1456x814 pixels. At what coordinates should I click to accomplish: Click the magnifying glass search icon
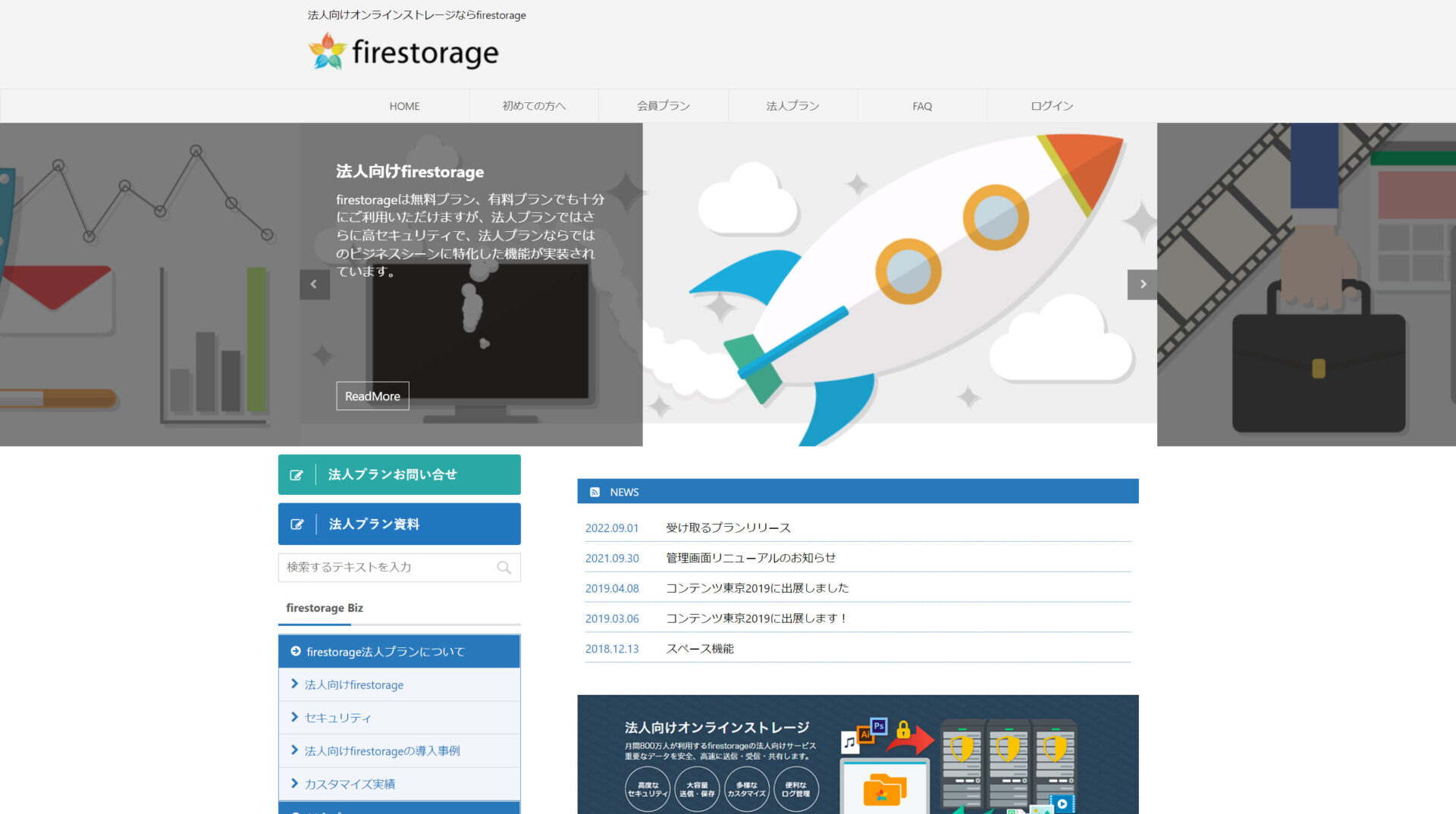coord(503,567)
